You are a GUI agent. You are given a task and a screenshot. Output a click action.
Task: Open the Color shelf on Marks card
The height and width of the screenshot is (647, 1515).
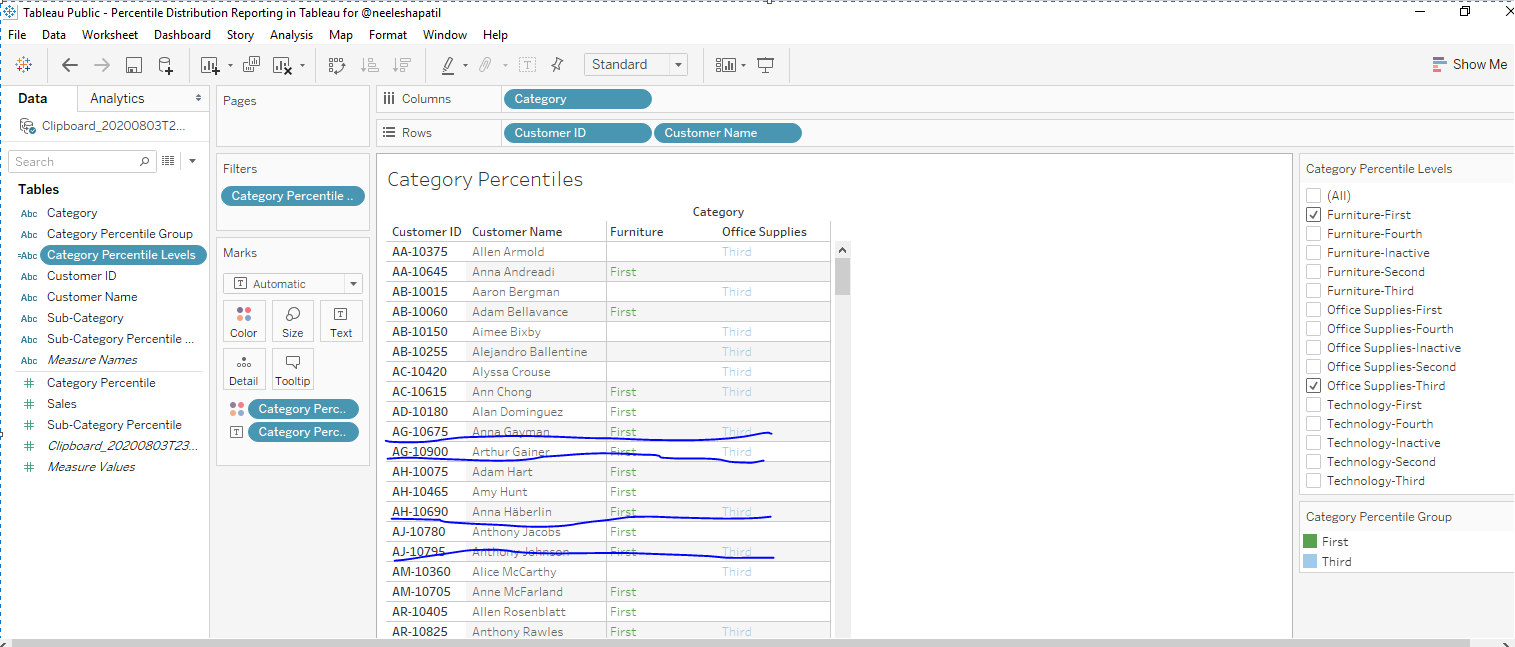(x=244, y=320)
